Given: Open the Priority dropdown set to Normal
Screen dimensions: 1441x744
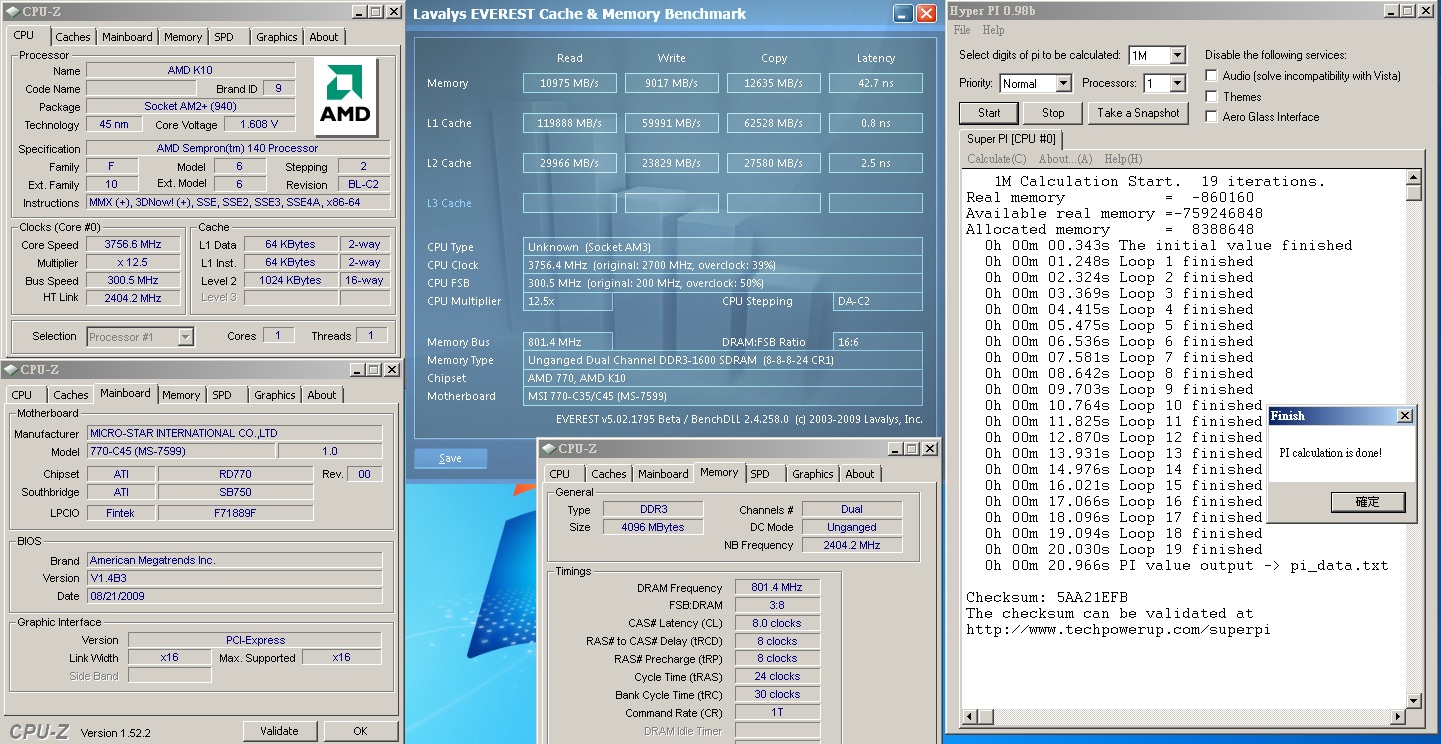Looking at the screenshot, I should pos(1063,84).
